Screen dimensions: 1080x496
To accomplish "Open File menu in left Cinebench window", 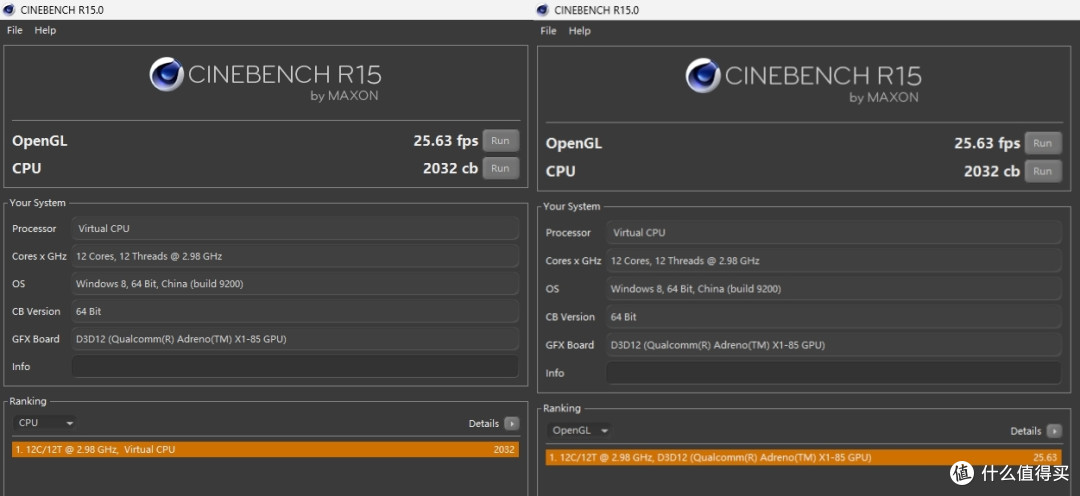I will [14, 30].
